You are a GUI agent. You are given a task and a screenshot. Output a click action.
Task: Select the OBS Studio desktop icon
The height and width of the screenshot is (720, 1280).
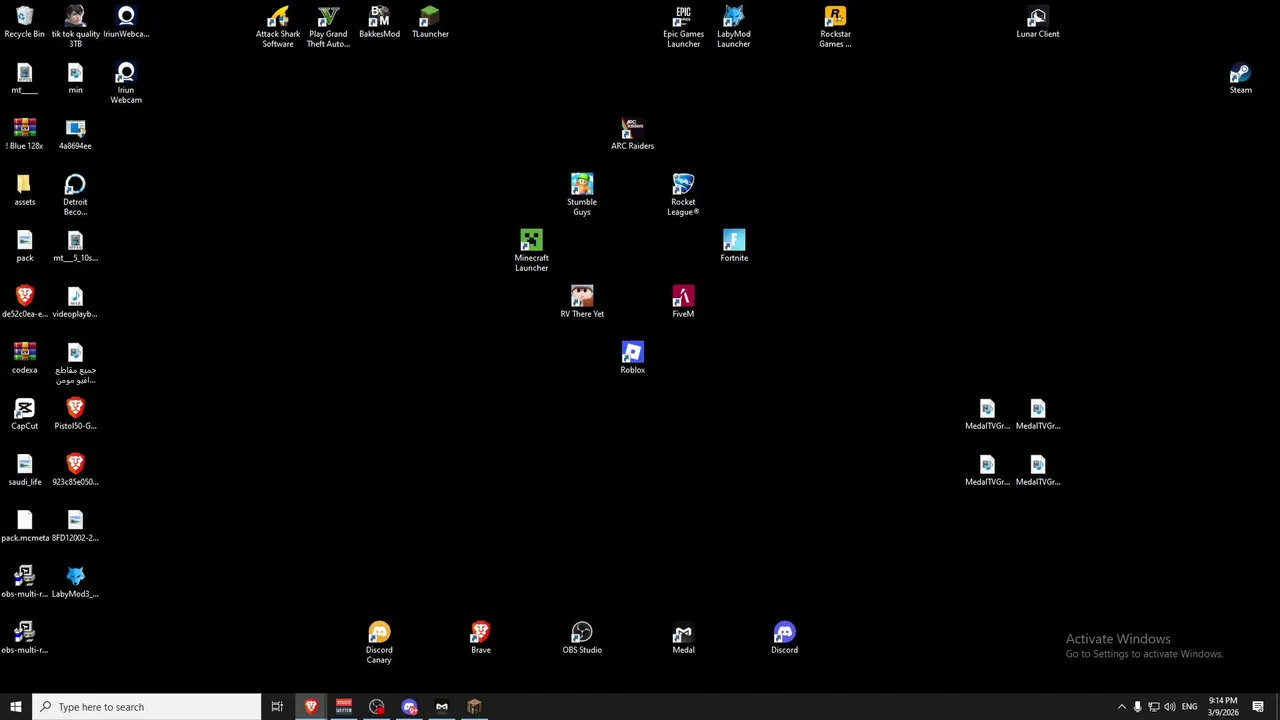point(582,638)
